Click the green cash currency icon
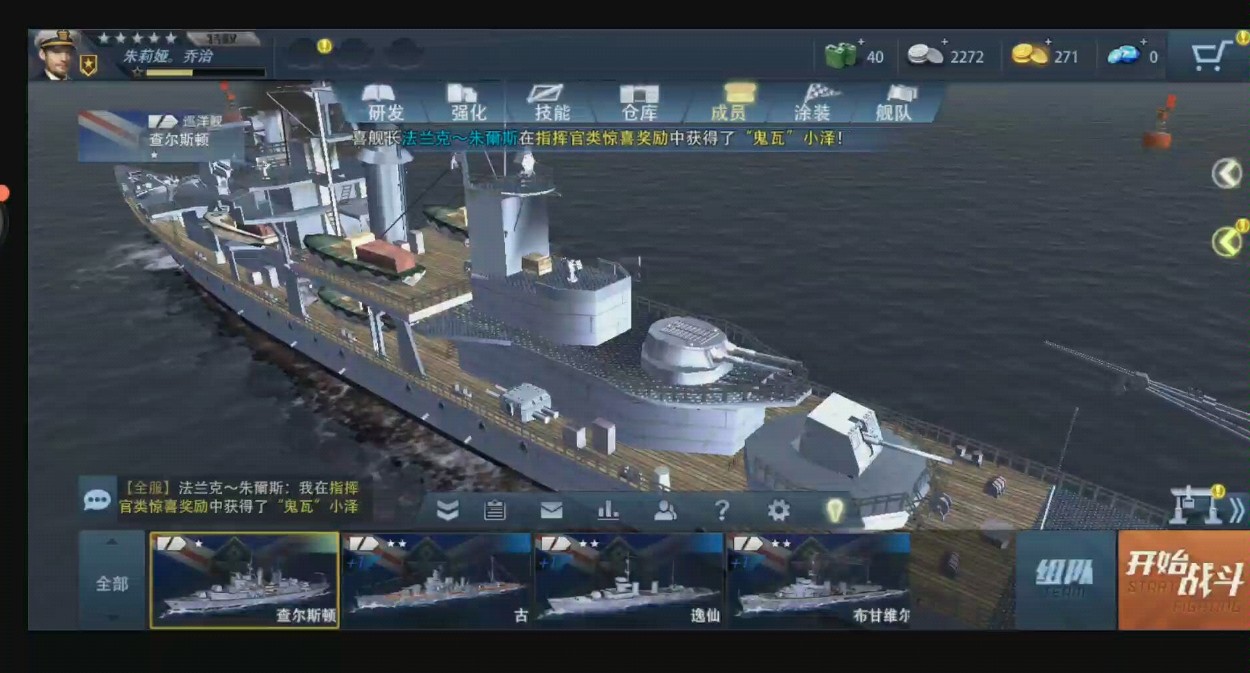 pos(841,55)
